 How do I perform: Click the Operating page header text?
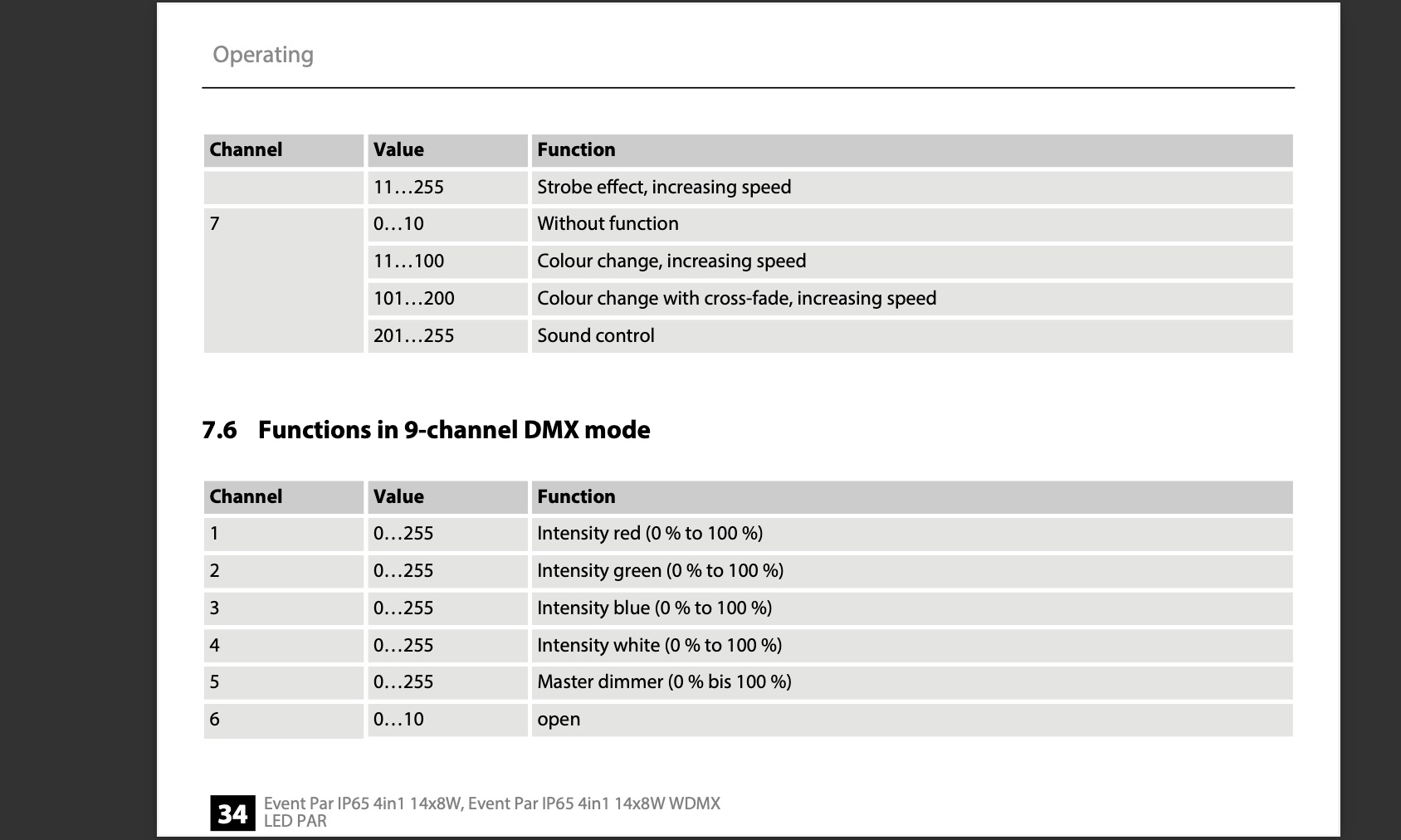point(263,55)
